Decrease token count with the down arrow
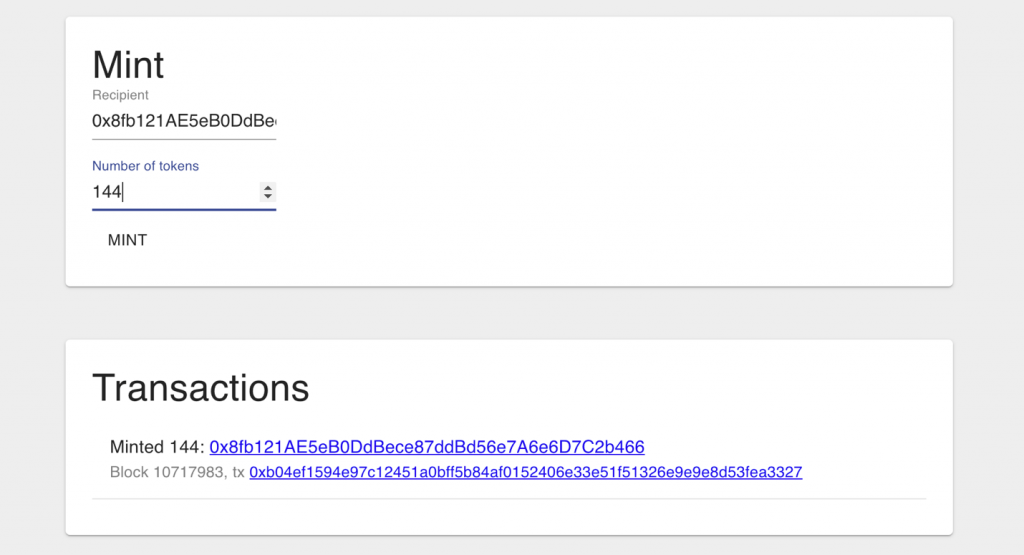 tap(268, 196)
